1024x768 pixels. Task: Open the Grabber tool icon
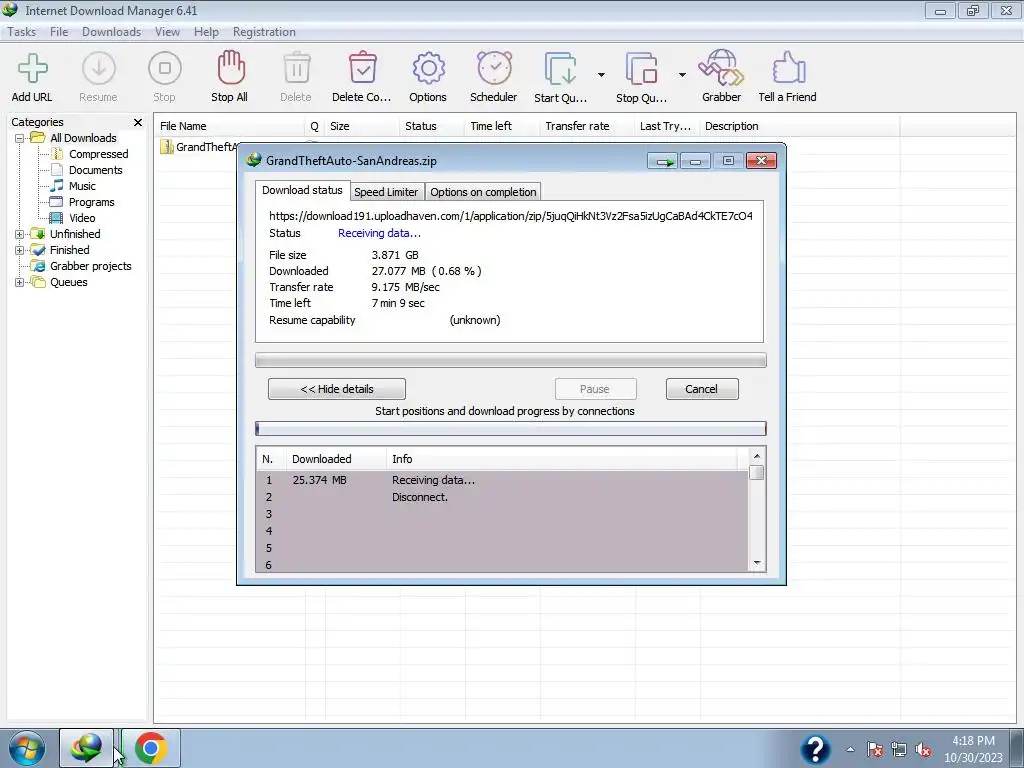tap(721, 68)
